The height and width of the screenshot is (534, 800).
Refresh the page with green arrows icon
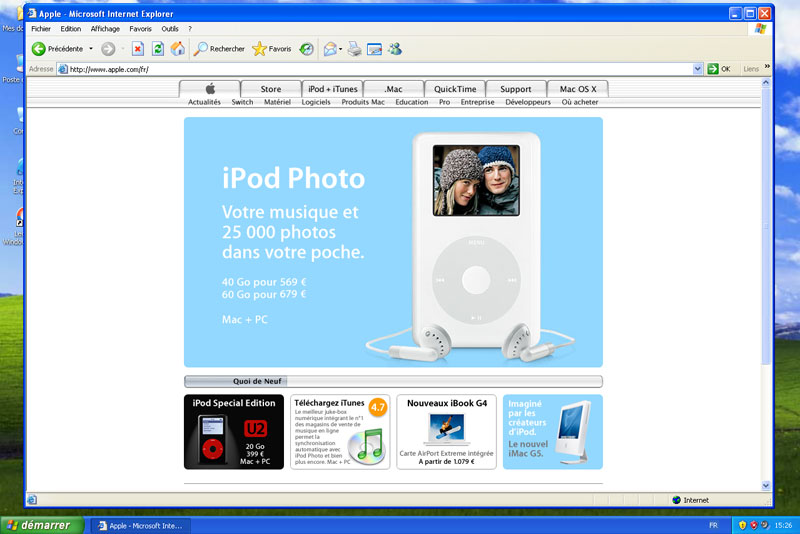(x=158, y=49)
